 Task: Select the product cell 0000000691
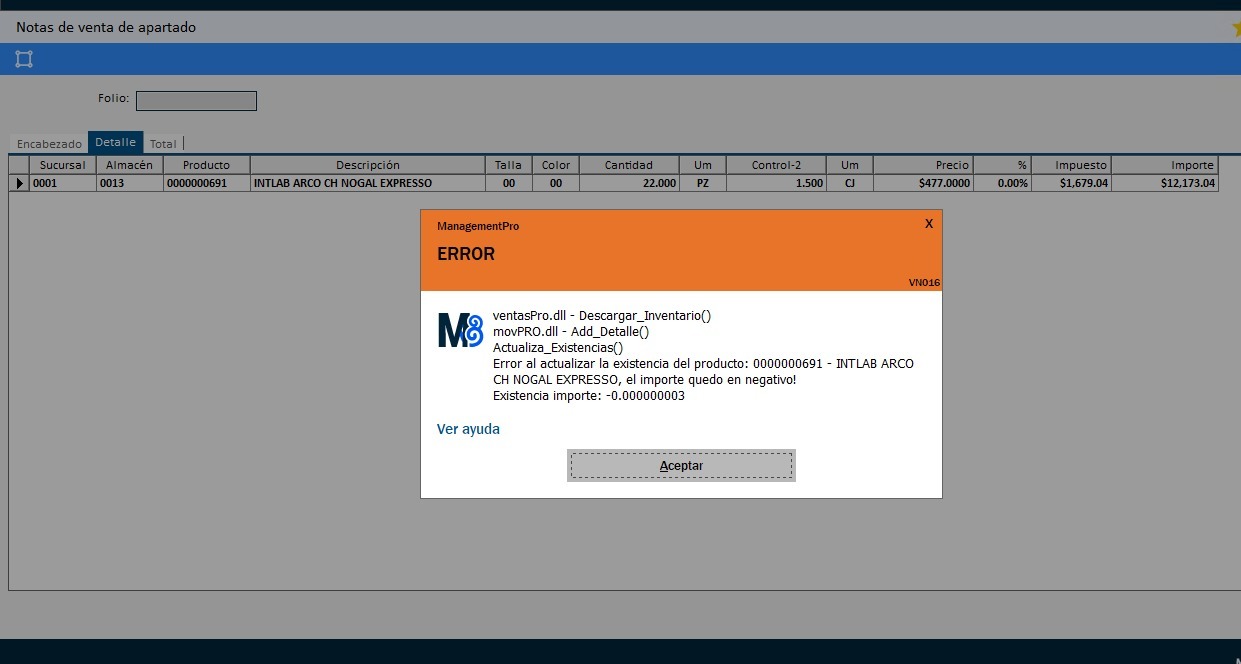(206, 183)
